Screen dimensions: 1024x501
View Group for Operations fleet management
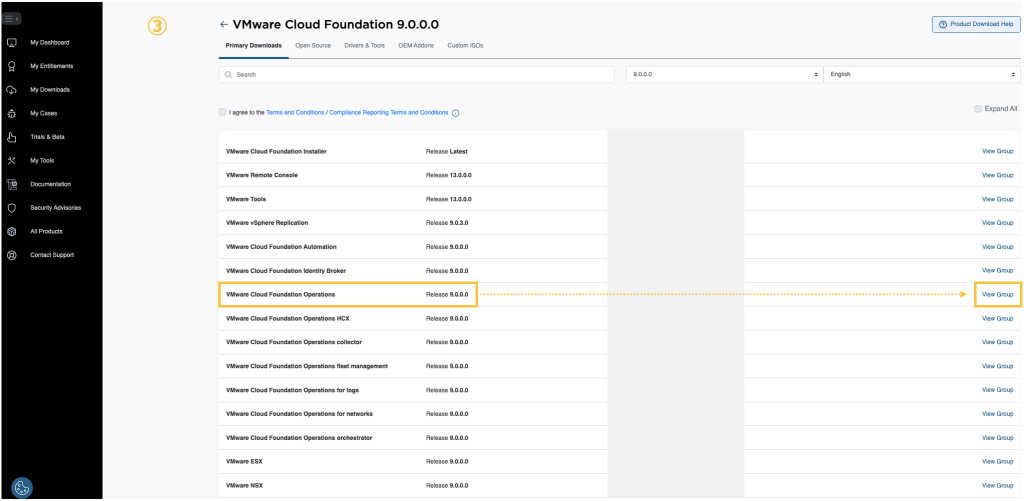pyautogui.click(x=997, y=366)
